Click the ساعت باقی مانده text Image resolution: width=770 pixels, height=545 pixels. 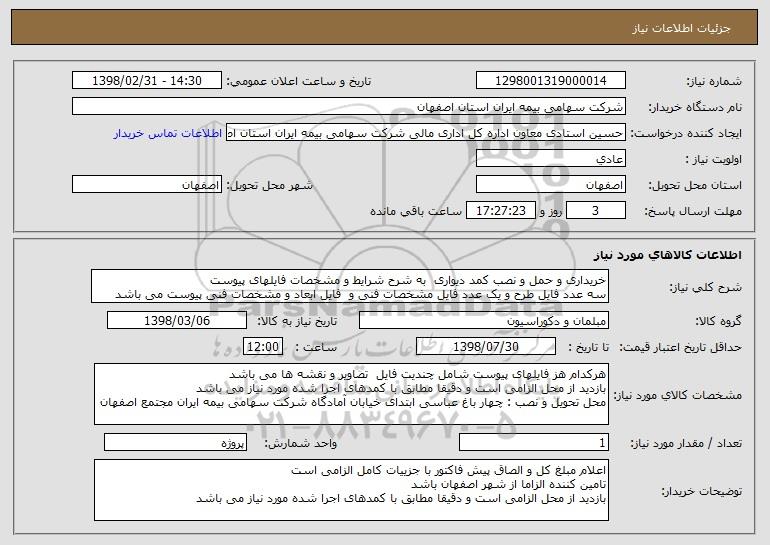[x=415, y=211]
